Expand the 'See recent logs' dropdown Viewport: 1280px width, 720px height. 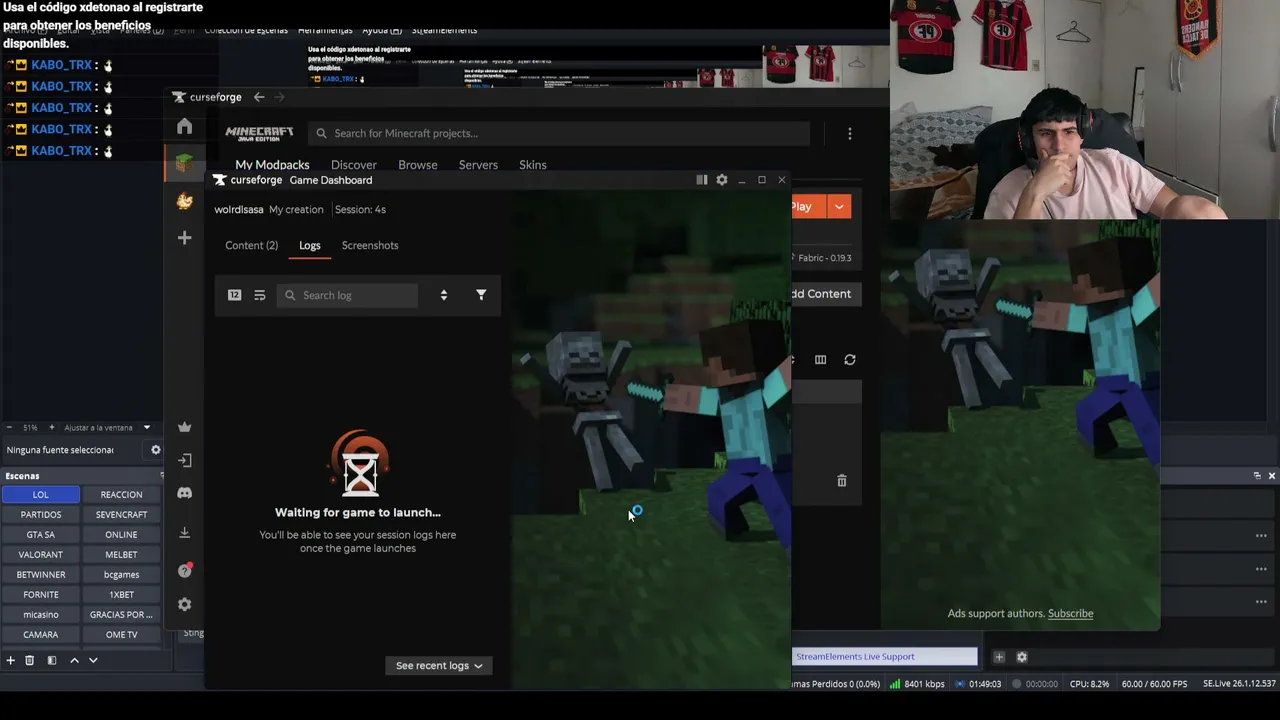[x=439, y=666]
